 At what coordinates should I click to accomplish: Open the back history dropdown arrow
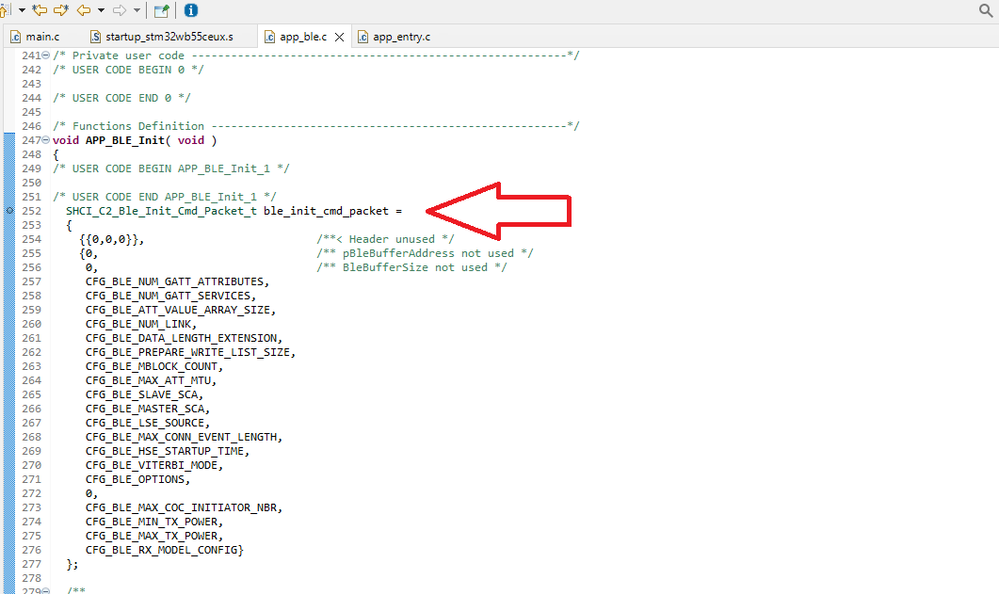[101, 10]
